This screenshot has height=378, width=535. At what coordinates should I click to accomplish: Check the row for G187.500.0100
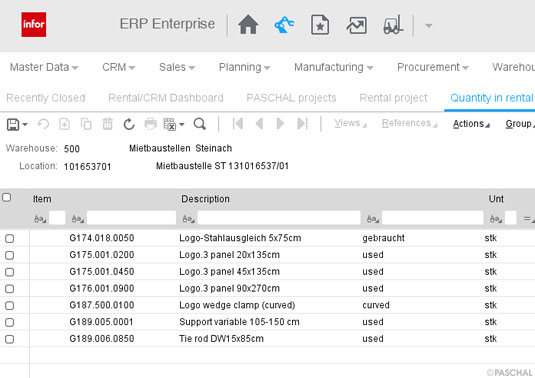point(10,306)
